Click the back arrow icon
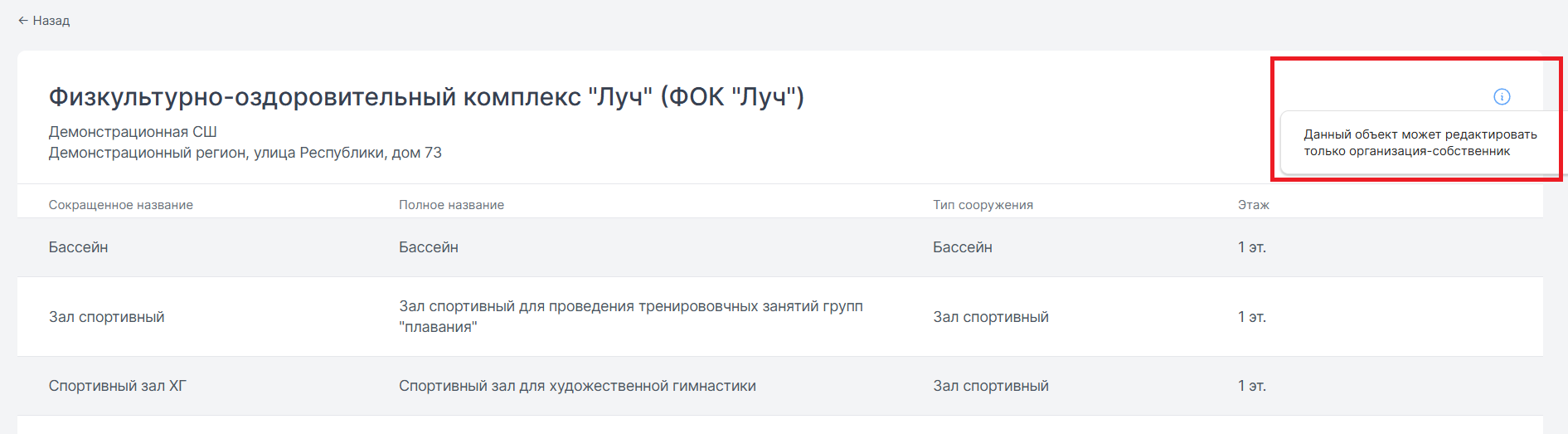The width and height of the screenshot is (1568, 434). pos(23,21)
